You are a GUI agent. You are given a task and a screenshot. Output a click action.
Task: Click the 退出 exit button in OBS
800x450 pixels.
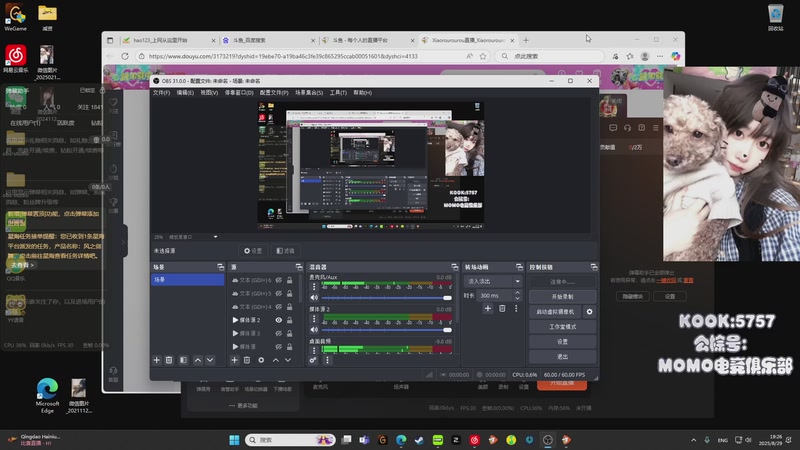pos(562,357)
